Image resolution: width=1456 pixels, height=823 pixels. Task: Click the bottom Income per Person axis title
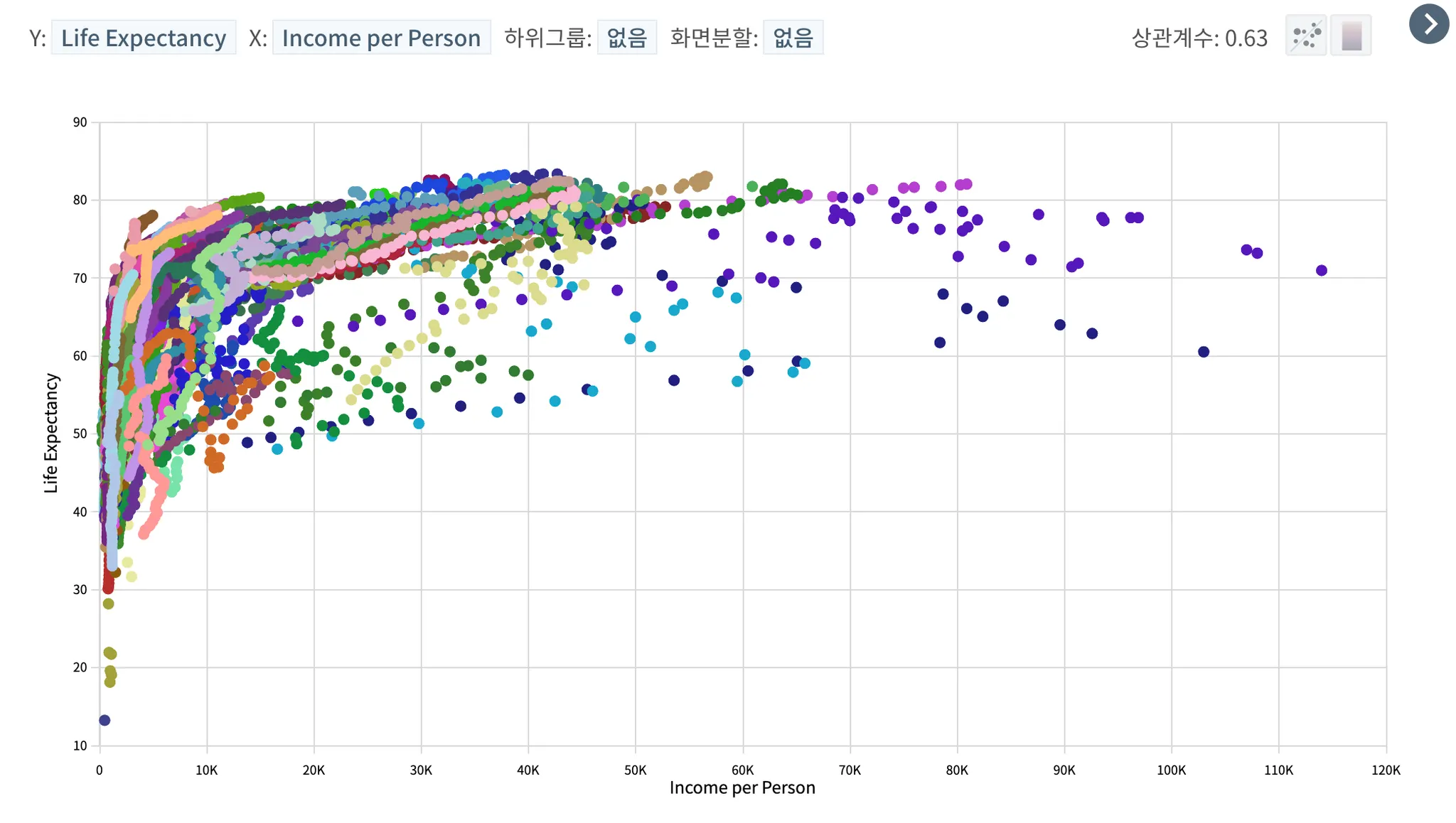(742, 787)
